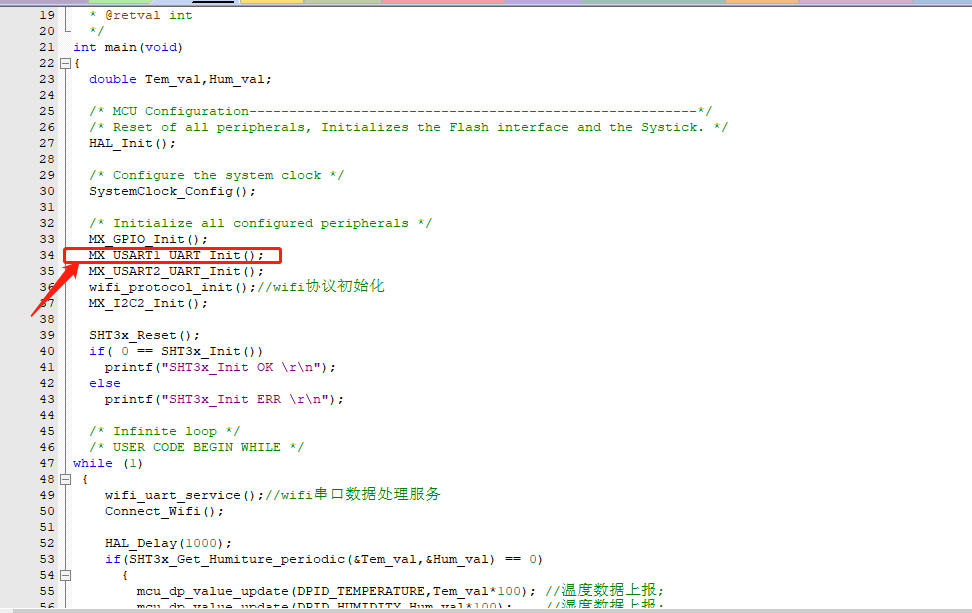Image resolution: width=972 pixels, height=613 pixels.
Task: Click line number 34 in the gutter
Action: pos(47,255)
